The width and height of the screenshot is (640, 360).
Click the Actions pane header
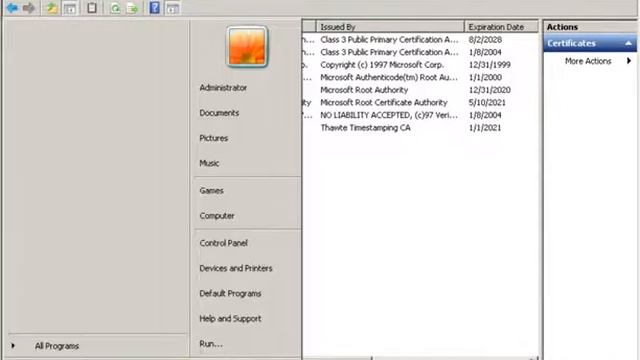590,27
